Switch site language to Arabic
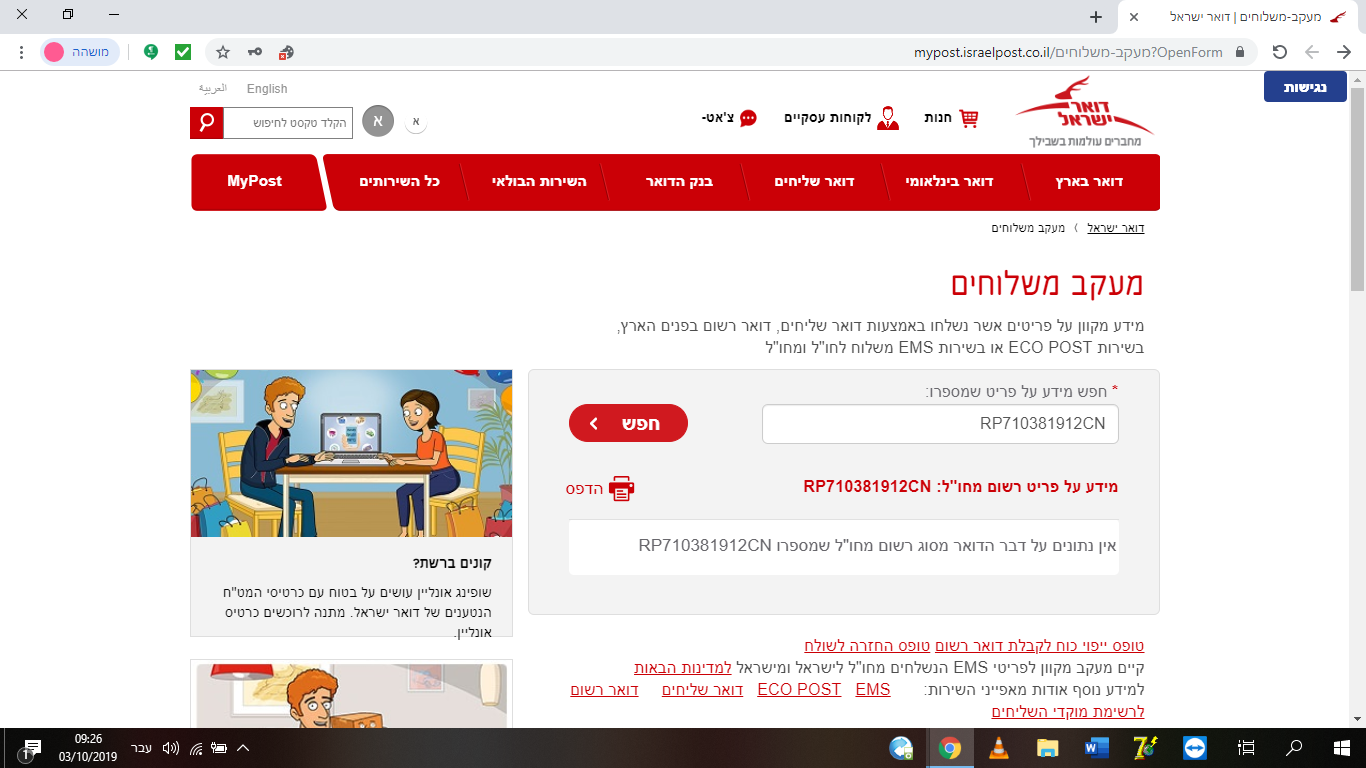This screenshot has width=1366, height=768. 213,89
